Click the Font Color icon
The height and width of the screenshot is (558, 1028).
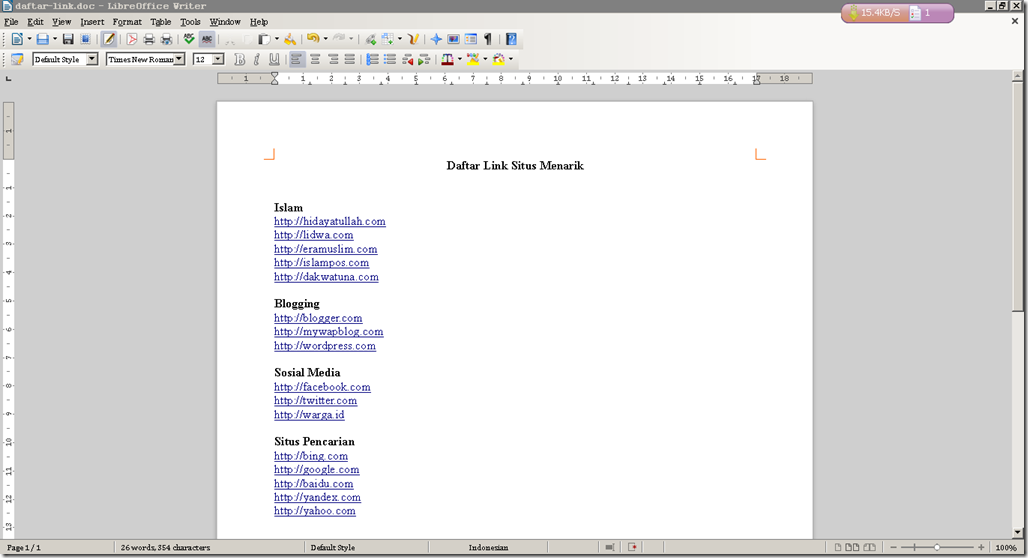coord(448,60)
